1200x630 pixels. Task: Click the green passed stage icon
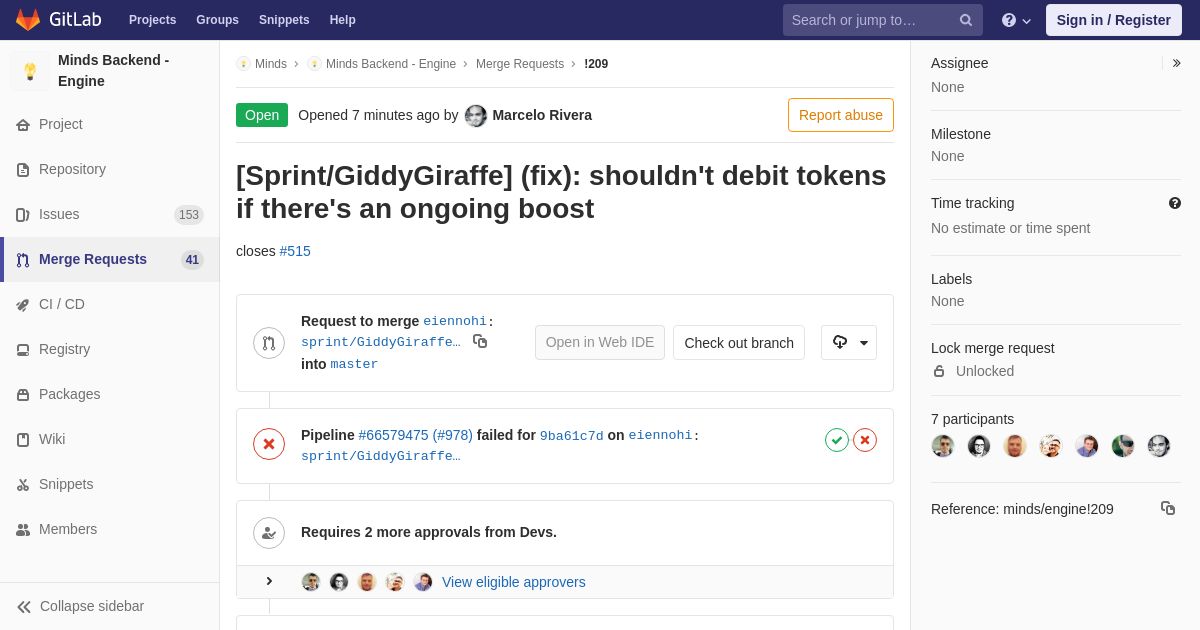(x=837, y=440)
